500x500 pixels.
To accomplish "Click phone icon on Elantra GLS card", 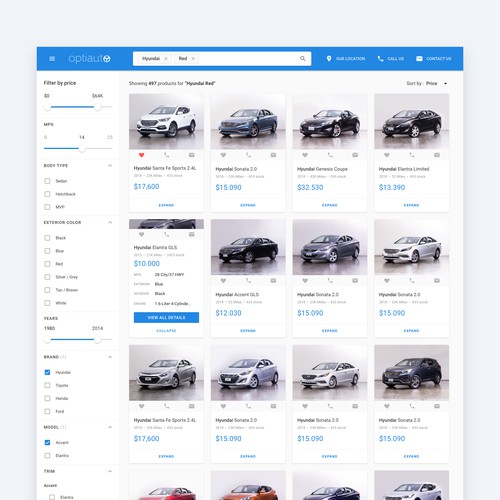I will click(x=167, y=235).
